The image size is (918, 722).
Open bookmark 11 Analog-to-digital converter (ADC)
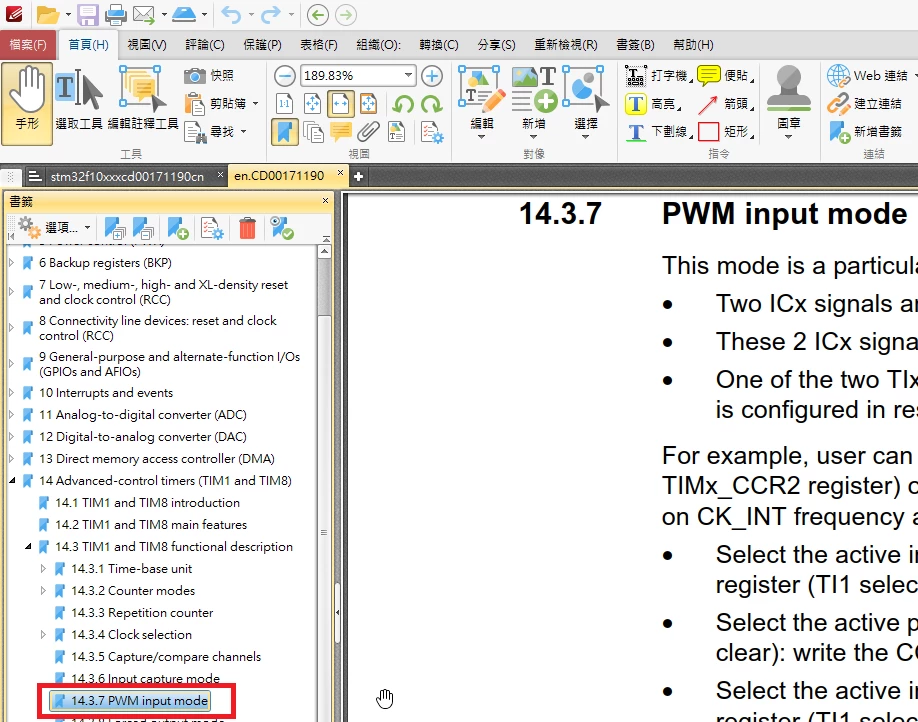[142, 415]
